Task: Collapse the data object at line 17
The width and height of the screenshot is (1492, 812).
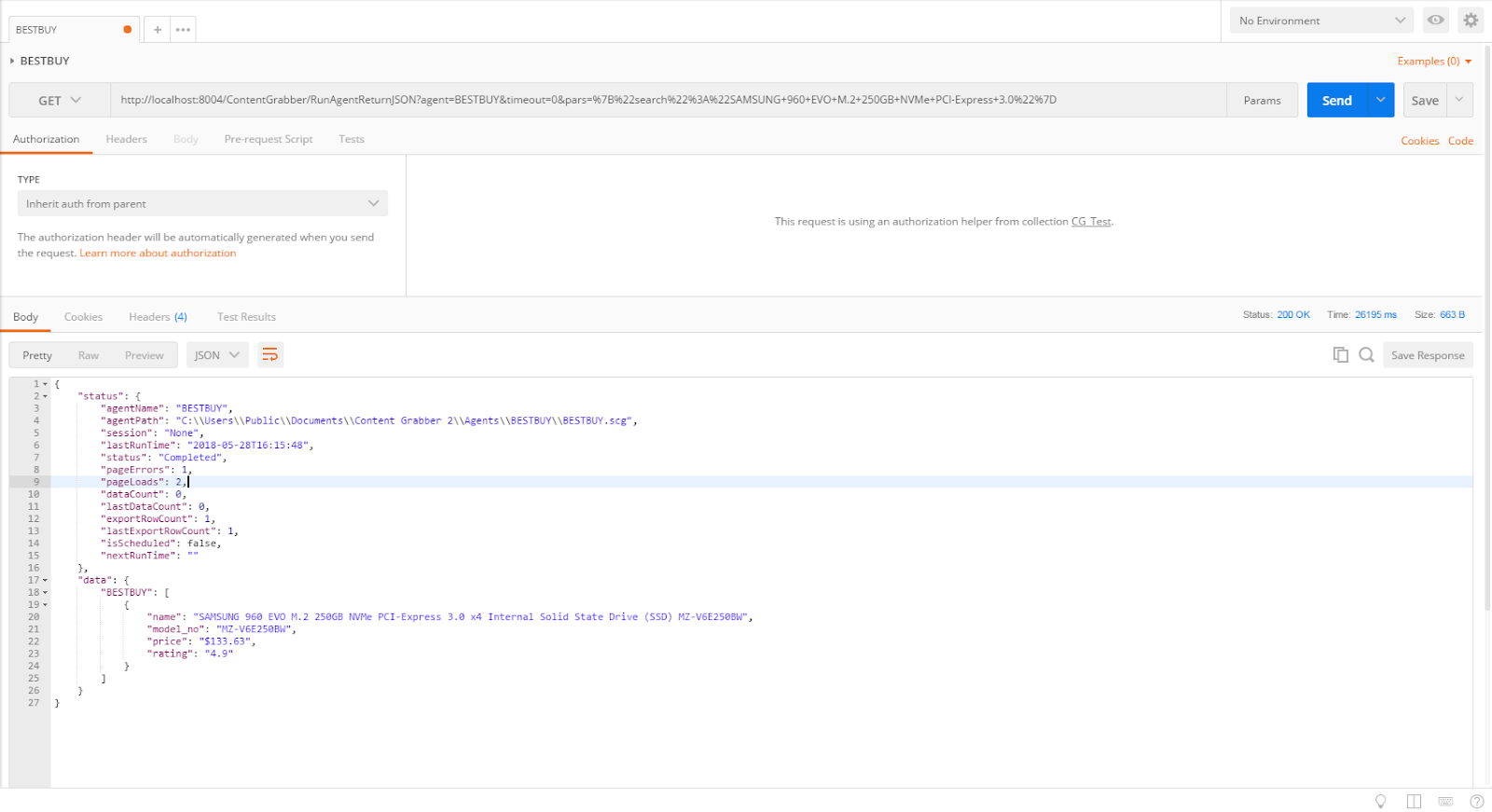Action: pos(45,580)
